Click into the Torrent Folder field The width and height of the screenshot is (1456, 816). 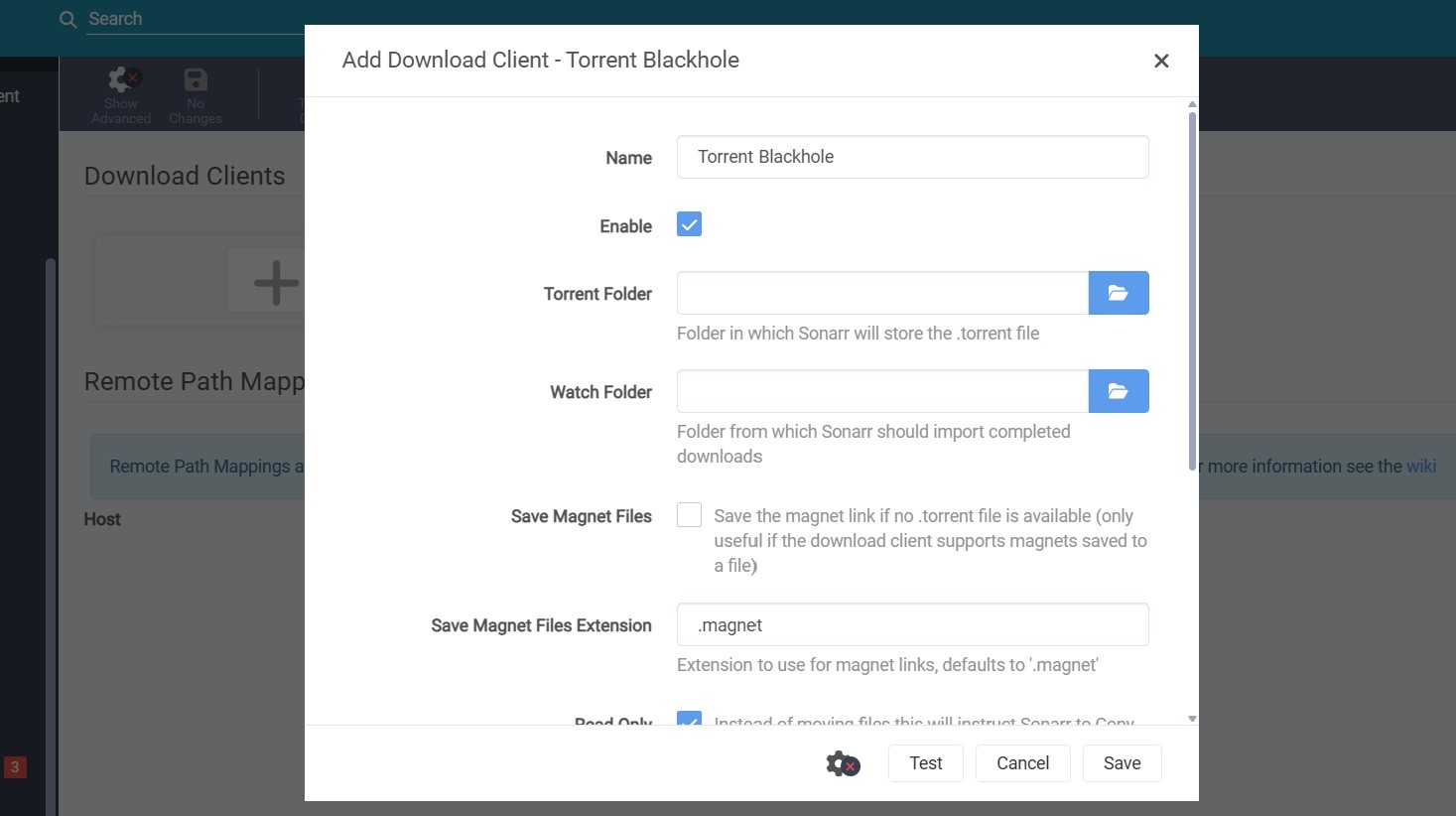pos(882,293)
